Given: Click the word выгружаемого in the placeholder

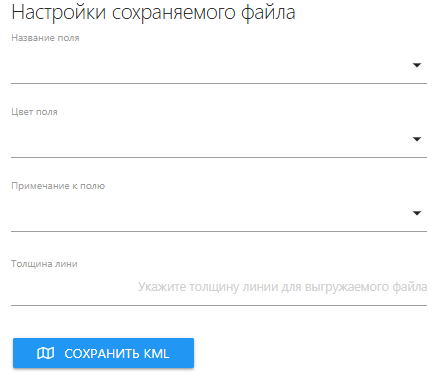Looking at the screenshot, I should pos(347,287).
